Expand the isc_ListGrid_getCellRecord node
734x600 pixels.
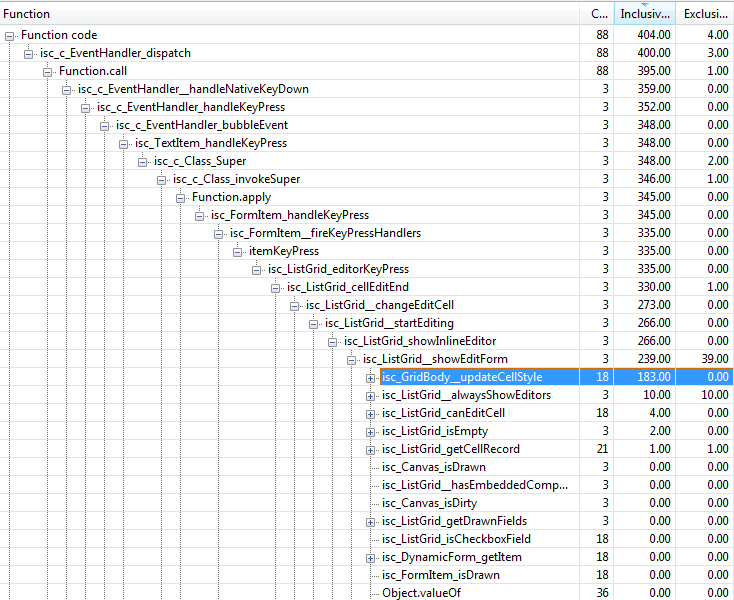pyautogui.click(x=371, y=449)
